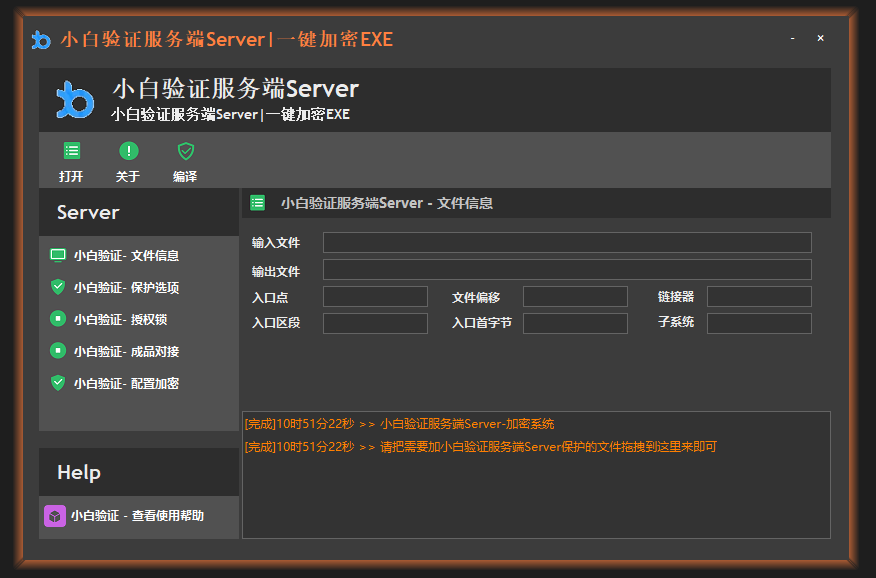Click the list icon in the 文件信息 panel header

257,203
